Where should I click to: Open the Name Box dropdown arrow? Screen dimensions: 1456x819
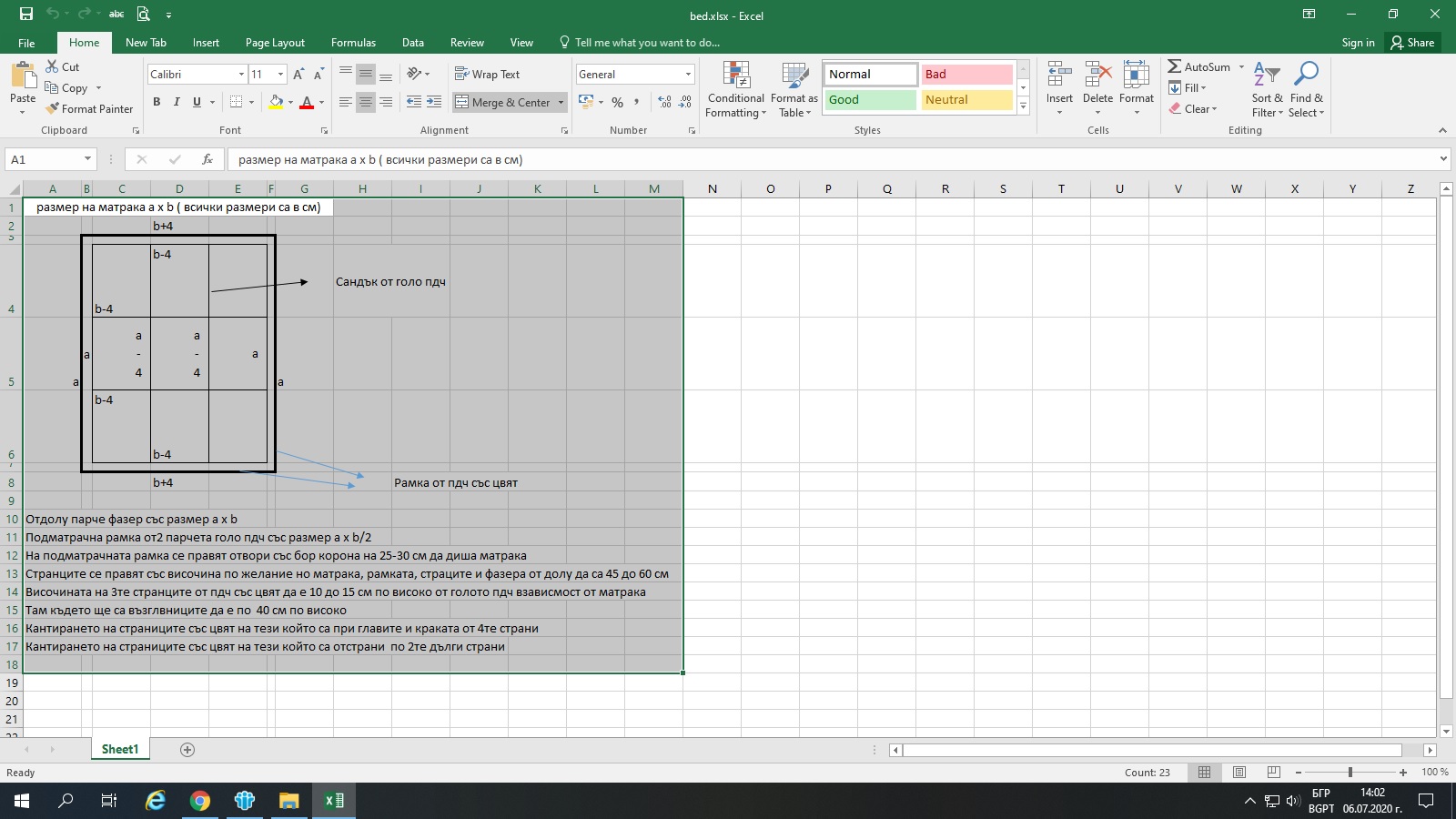87,159
